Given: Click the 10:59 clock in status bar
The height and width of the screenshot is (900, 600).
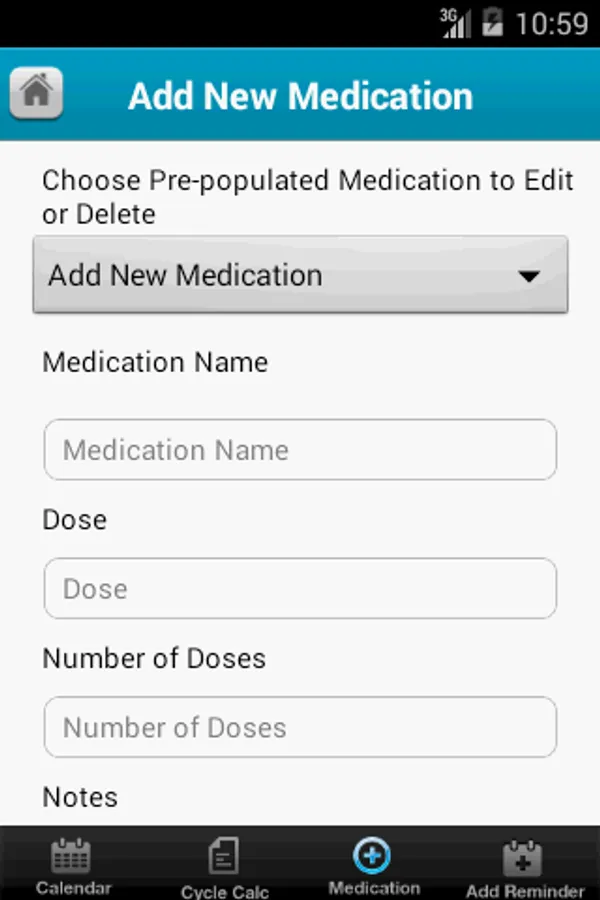Looking at the screenshot, I should pyautogui.click(x=551, y=22).
